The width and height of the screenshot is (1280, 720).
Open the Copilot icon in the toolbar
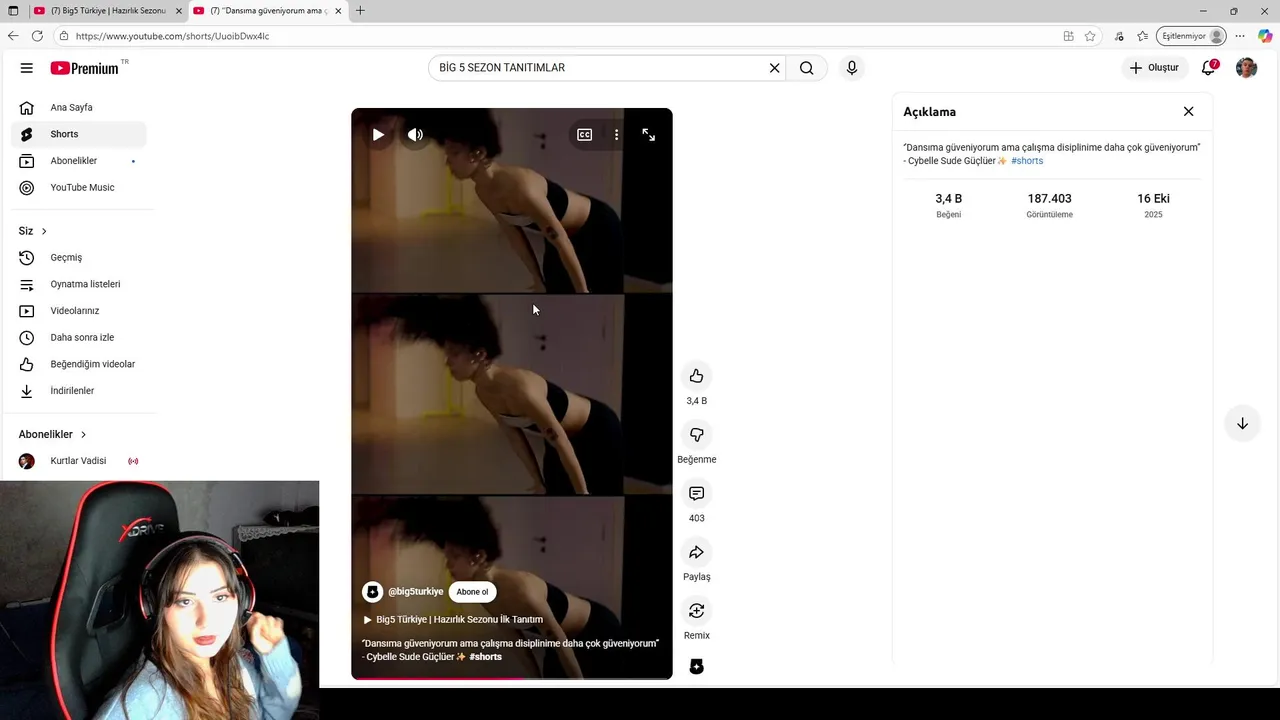tap(1265, 36)
